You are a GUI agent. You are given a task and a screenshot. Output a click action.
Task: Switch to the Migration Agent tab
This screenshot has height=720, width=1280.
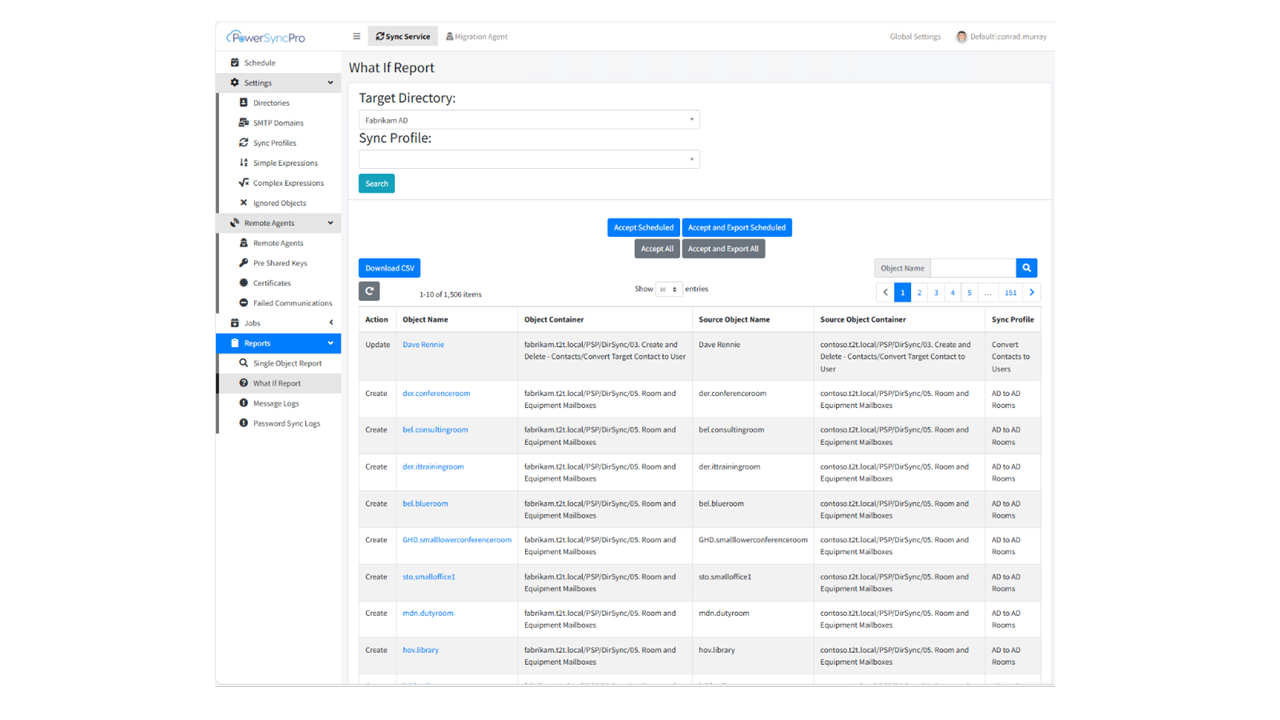[x=477, y=37]
